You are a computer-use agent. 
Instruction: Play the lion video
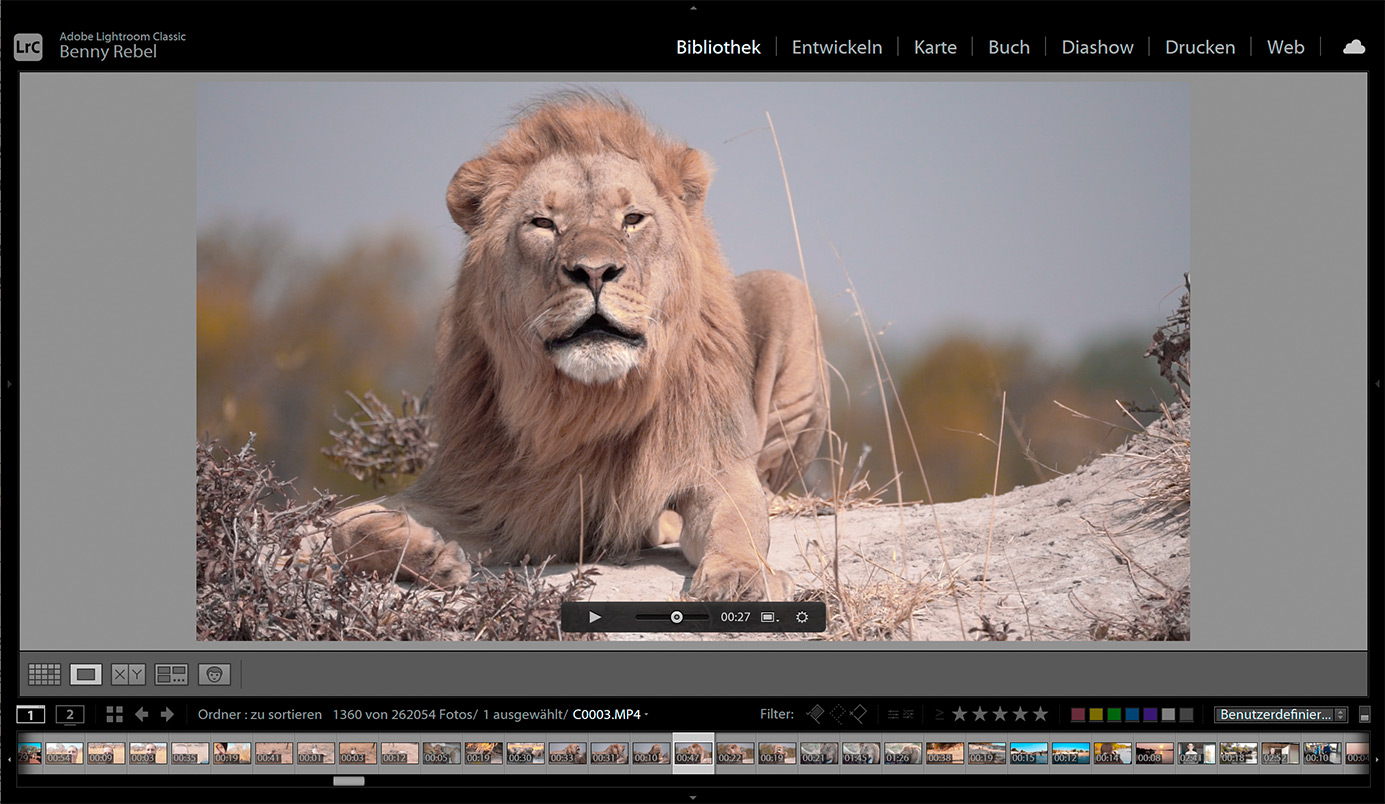595,617
